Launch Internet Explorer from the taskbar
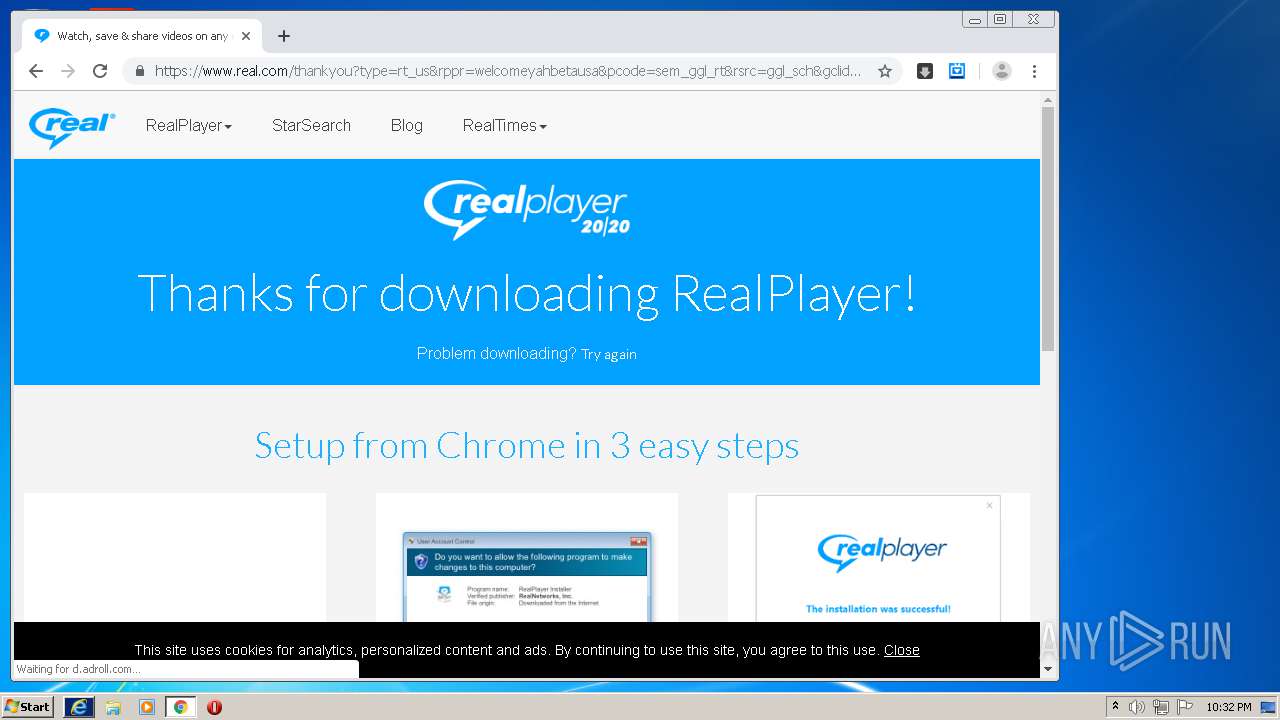Viewport: 1280px width, 720px height. coord(78,707)
